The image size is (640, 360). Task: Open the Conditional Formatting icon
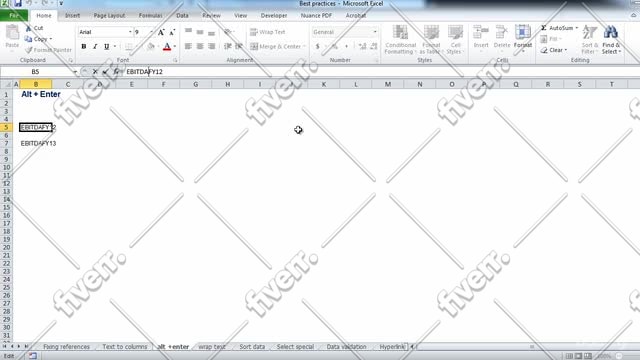[x=400, y=32]
